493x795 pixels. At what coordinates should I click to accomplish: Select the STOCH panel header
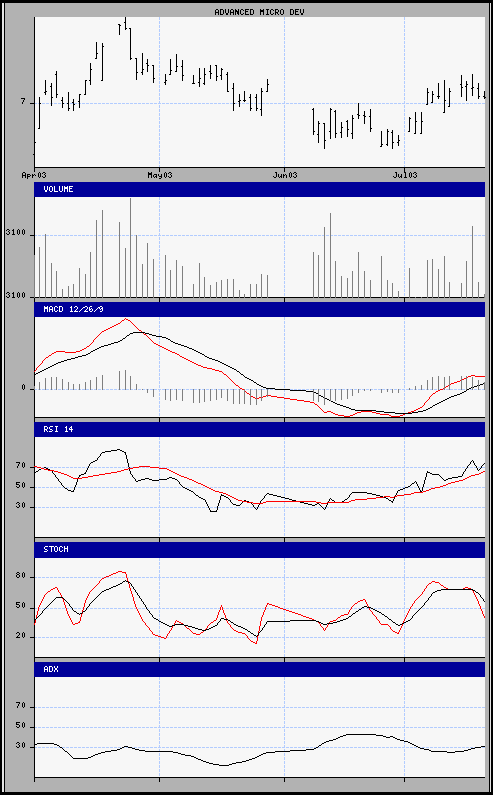pos(260,550)
